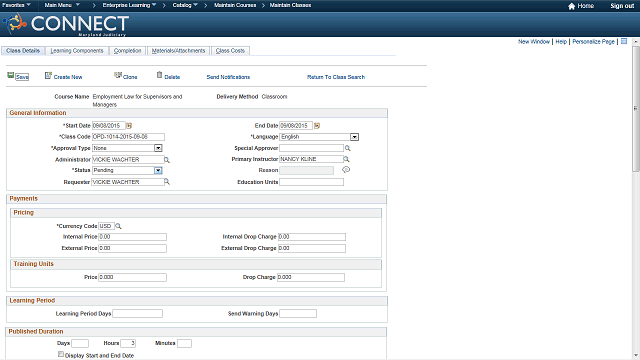Viewport: 640px width, 360px height.
Task: Click the vertical page scrollbar
Action: point(636,108)
